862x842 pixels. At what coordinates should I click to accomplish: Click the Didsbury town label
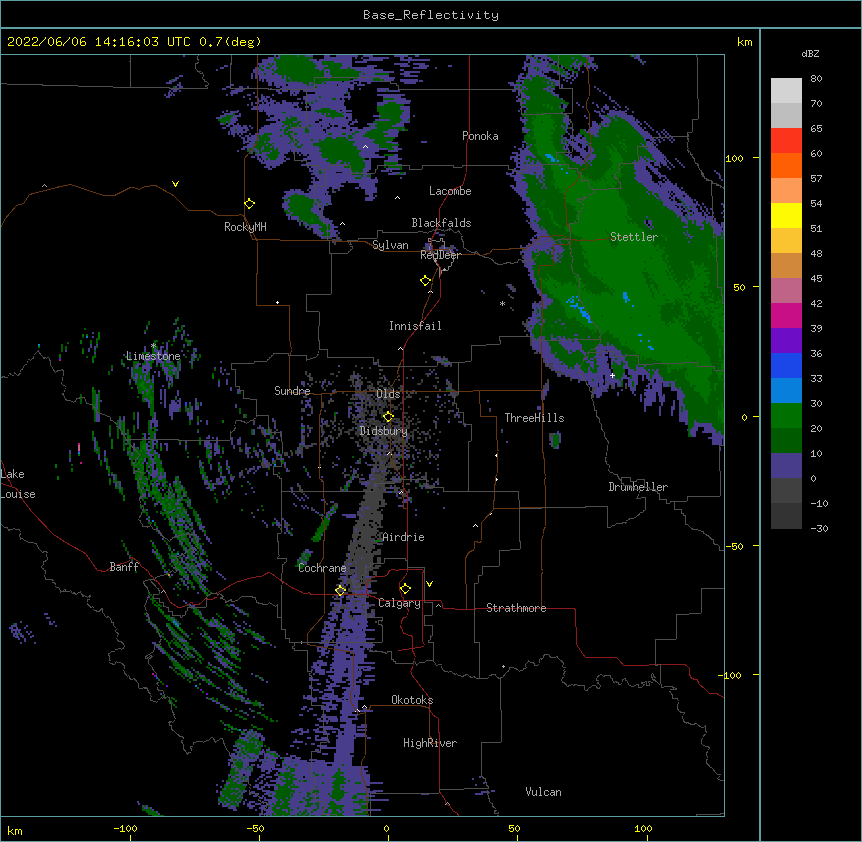383,431
